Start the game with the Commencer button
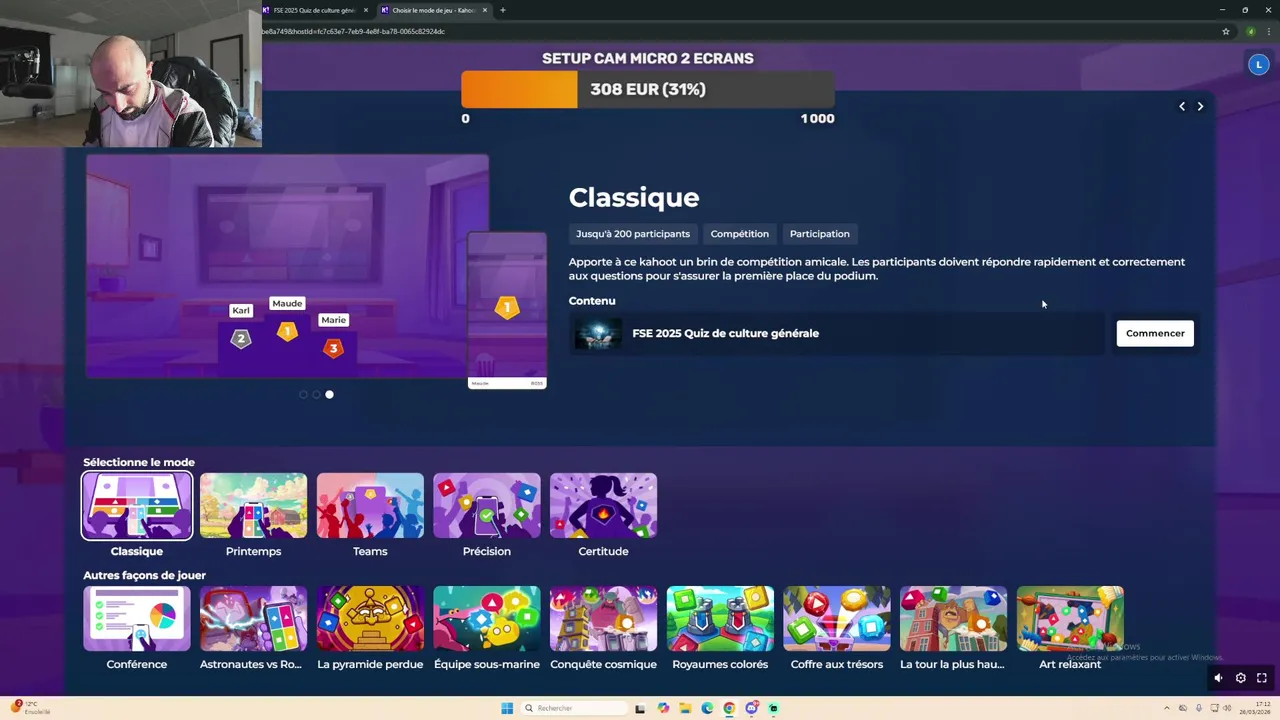Screen dimensions: 1280x720 [x=1155, y=333]
